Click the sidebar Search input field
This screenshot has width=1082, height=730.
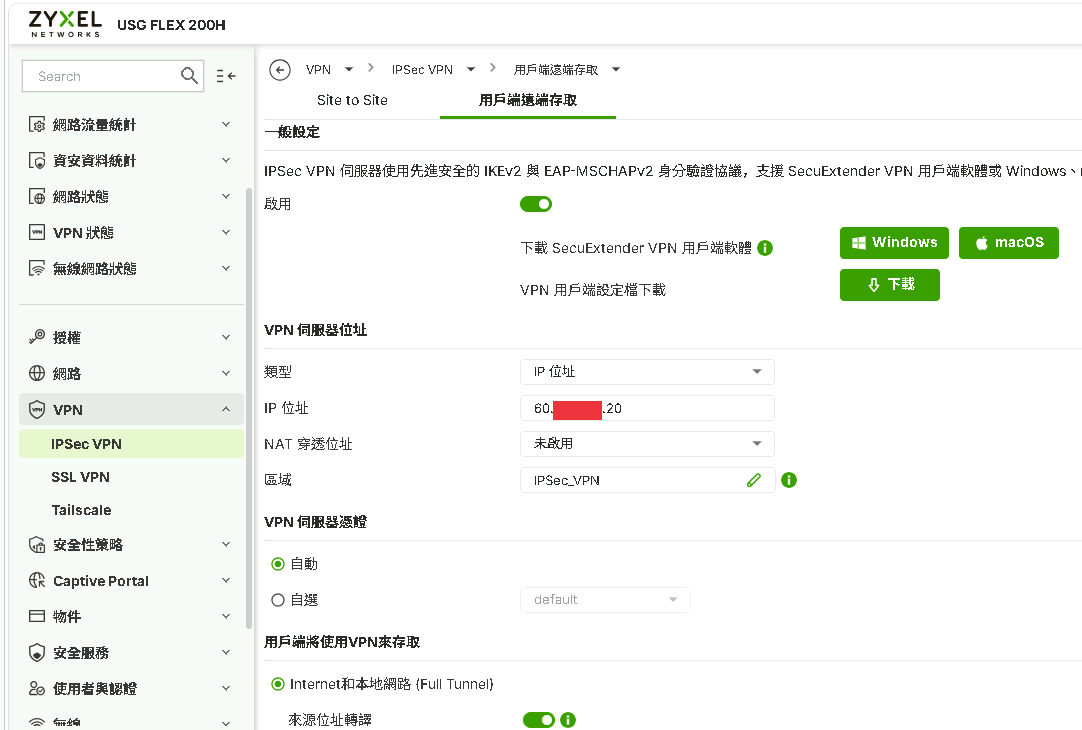pos(113,76)
